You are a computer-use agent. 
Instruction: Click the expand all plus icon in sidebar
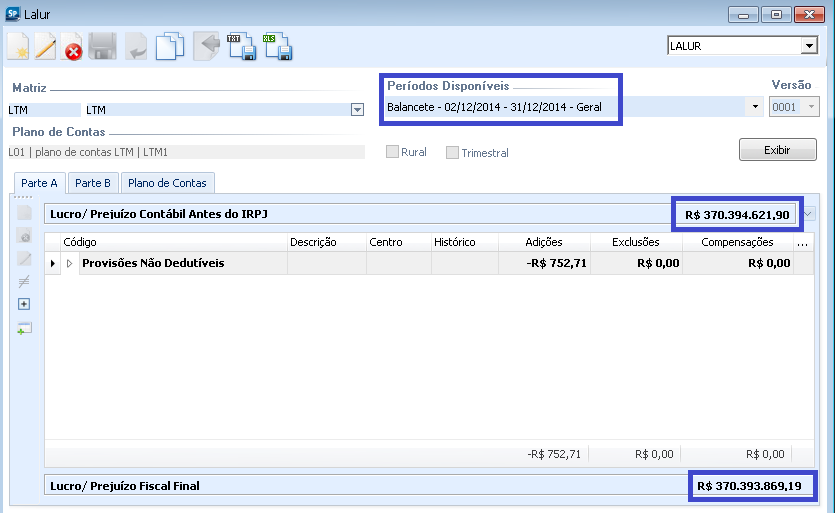[24, 304]
